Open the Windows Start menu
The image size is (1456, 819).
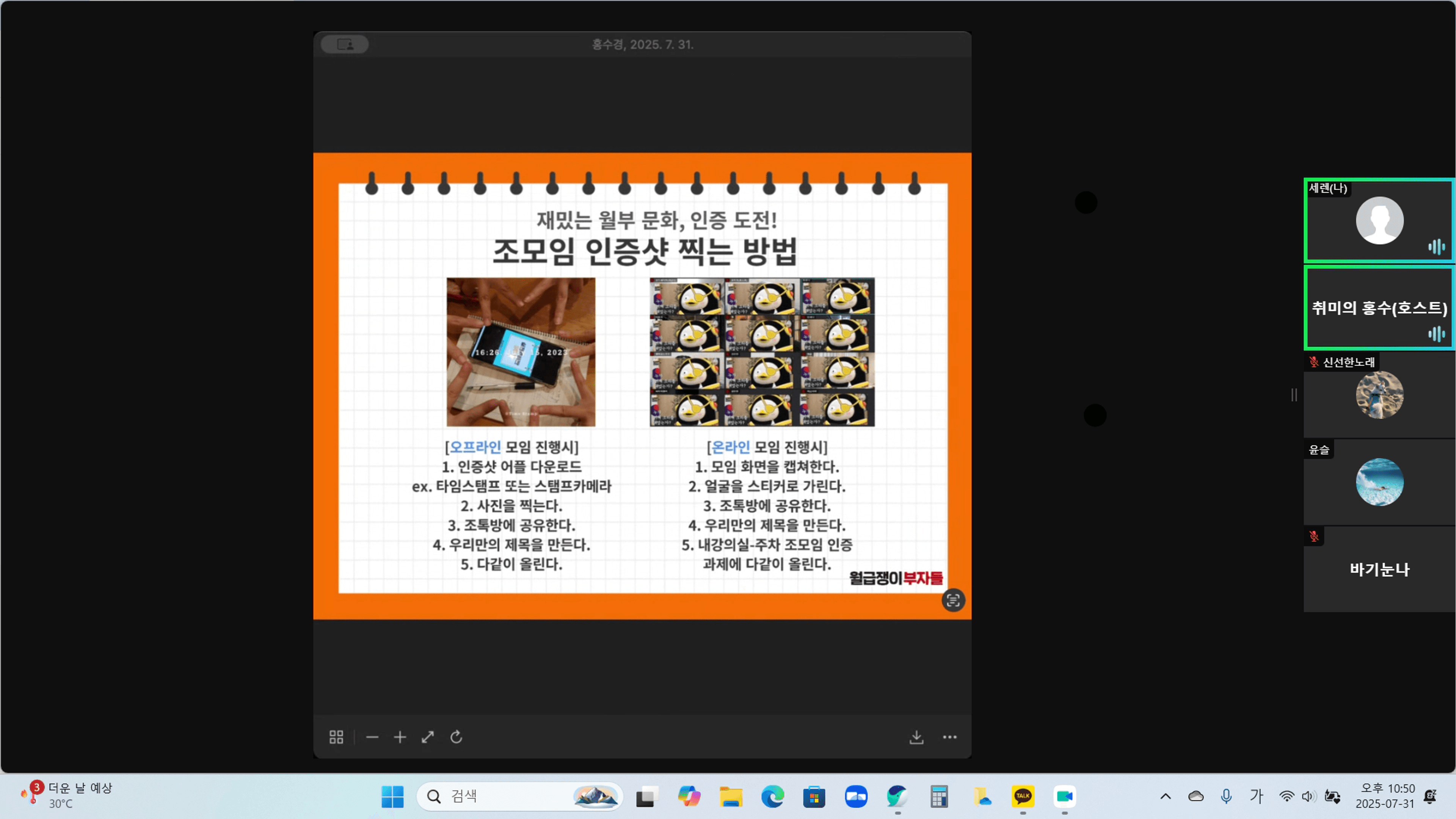click(x=392, y=796)
